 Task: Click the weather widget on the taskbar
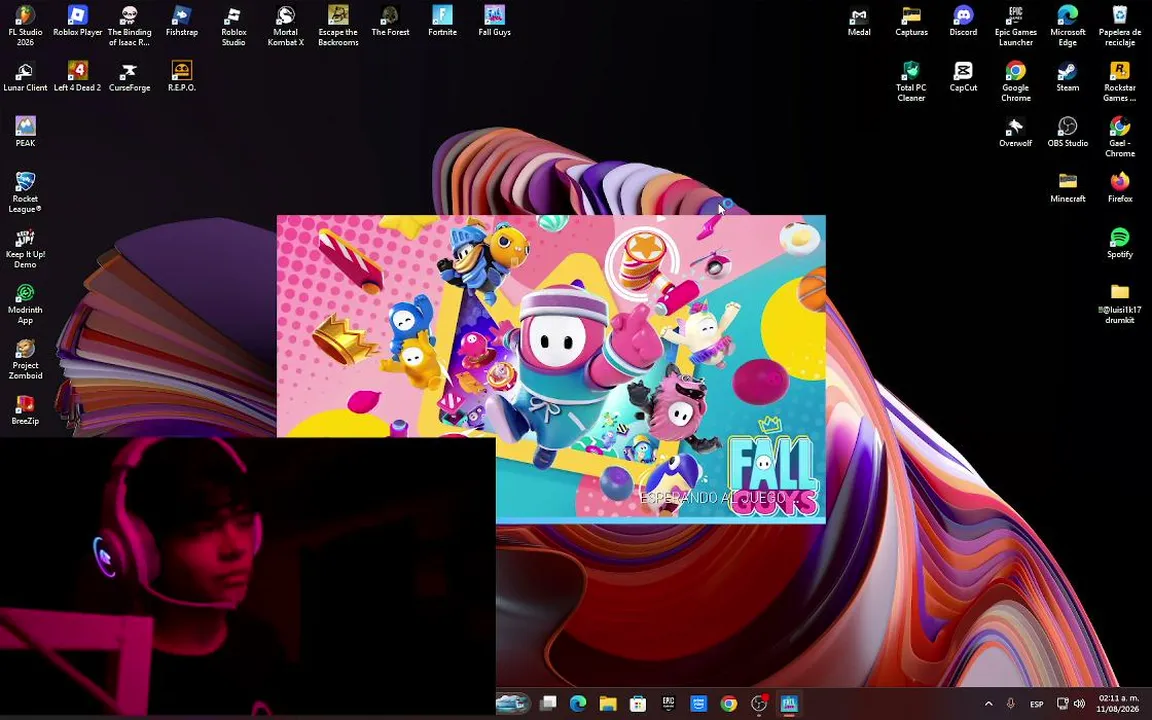point(512,704)
